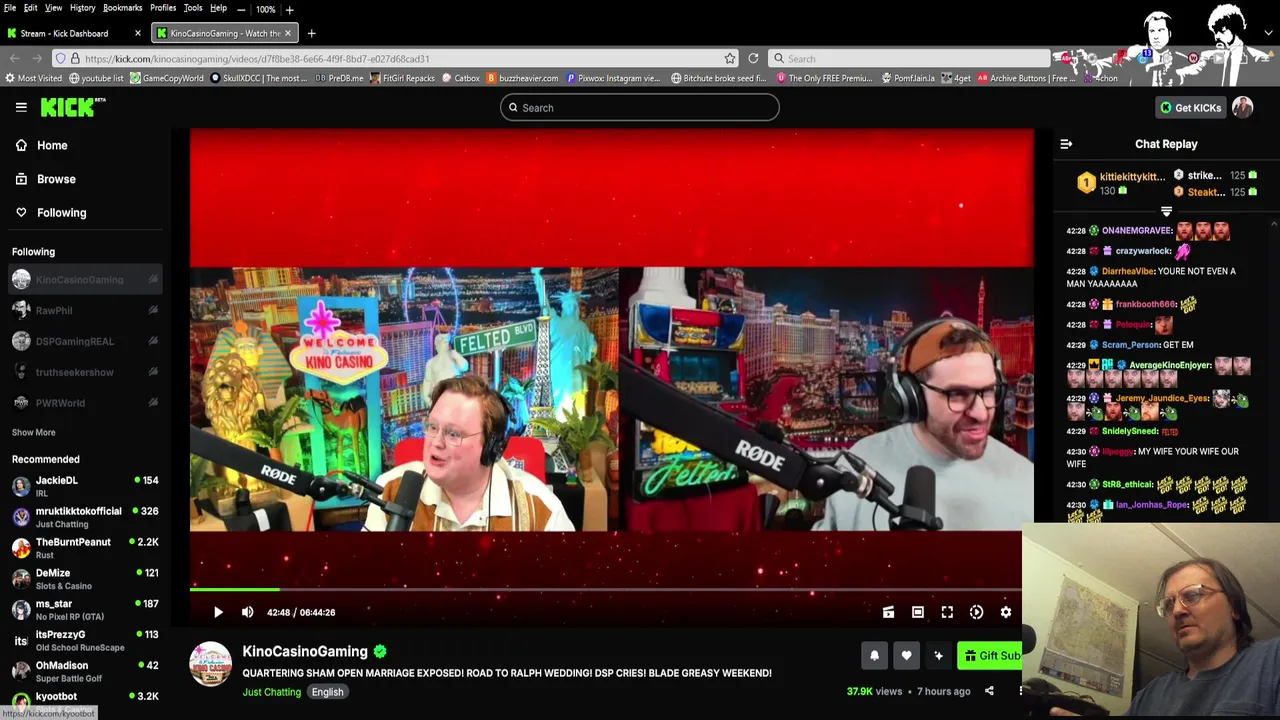Screen dimensions: 1280x720
Task: Open the youtube list bookmark
Action: [96, 78]
